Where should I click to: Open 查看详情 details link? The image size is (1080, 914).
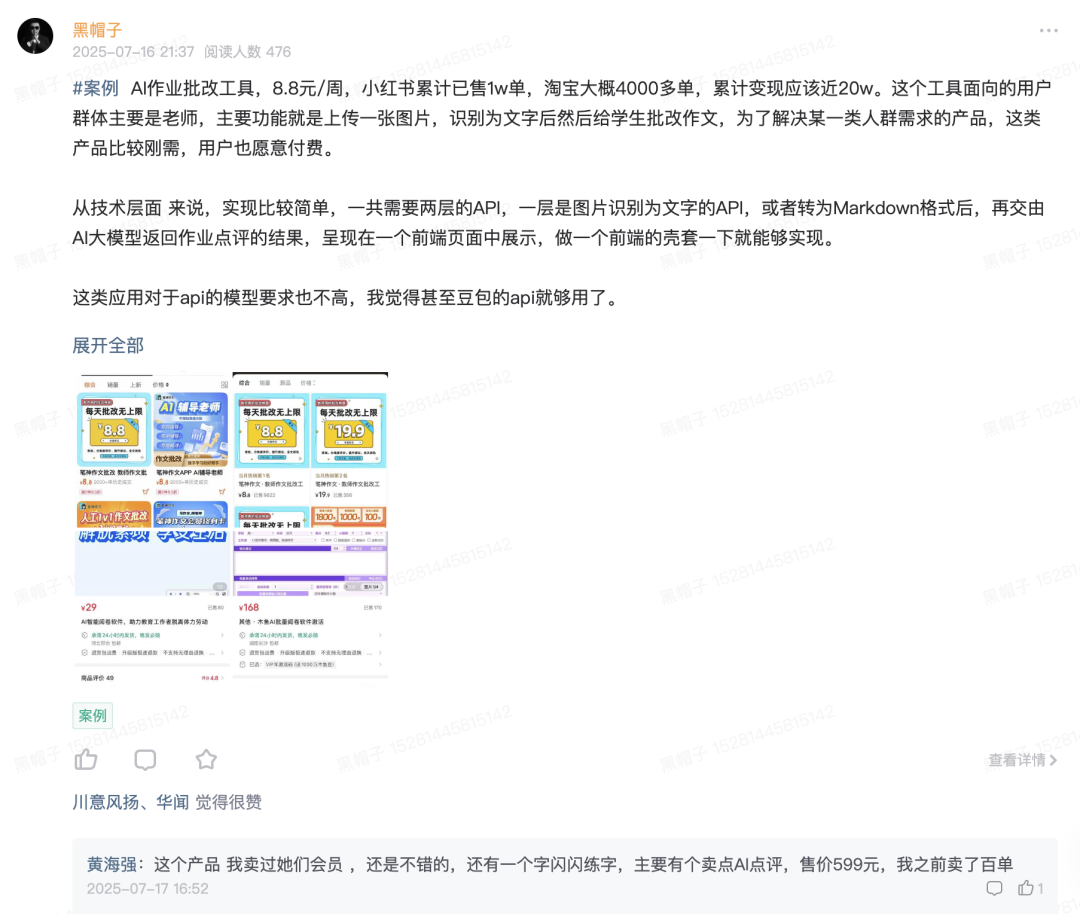1022,760
